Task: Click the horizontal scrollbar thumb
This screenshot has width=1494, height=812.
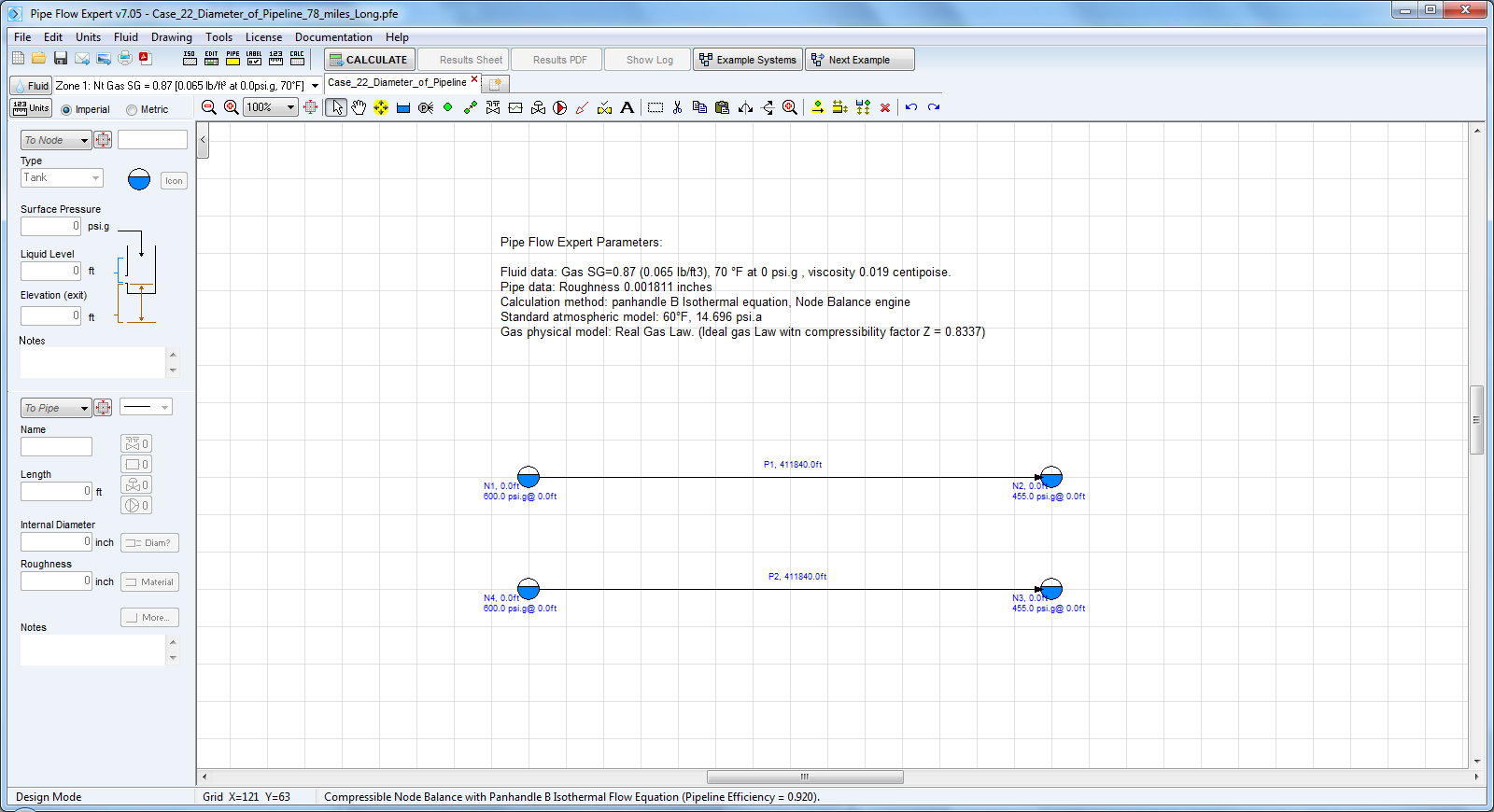Action: click(x=805, y=777)
